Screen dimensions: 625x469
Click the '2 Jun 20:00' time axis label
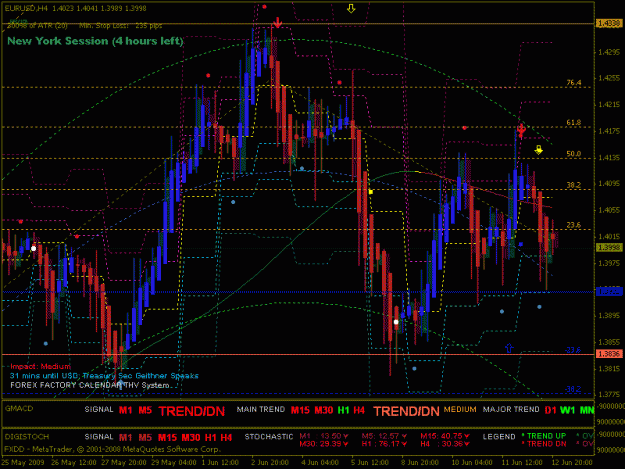(270, 463)
